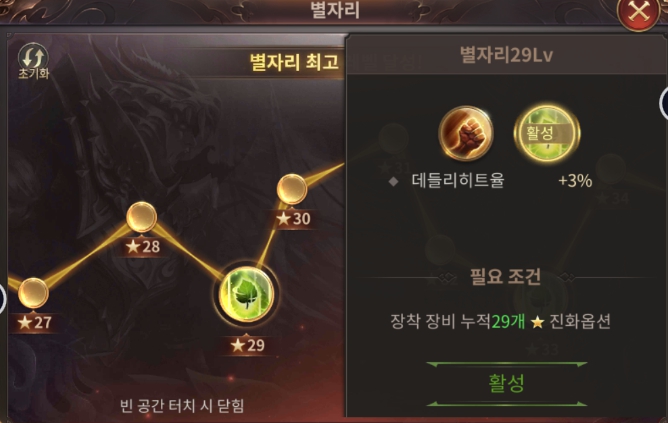This screenshot has width=668, height=423.
Task: Select the star 27 gold node
Action: tap(33, 293)
